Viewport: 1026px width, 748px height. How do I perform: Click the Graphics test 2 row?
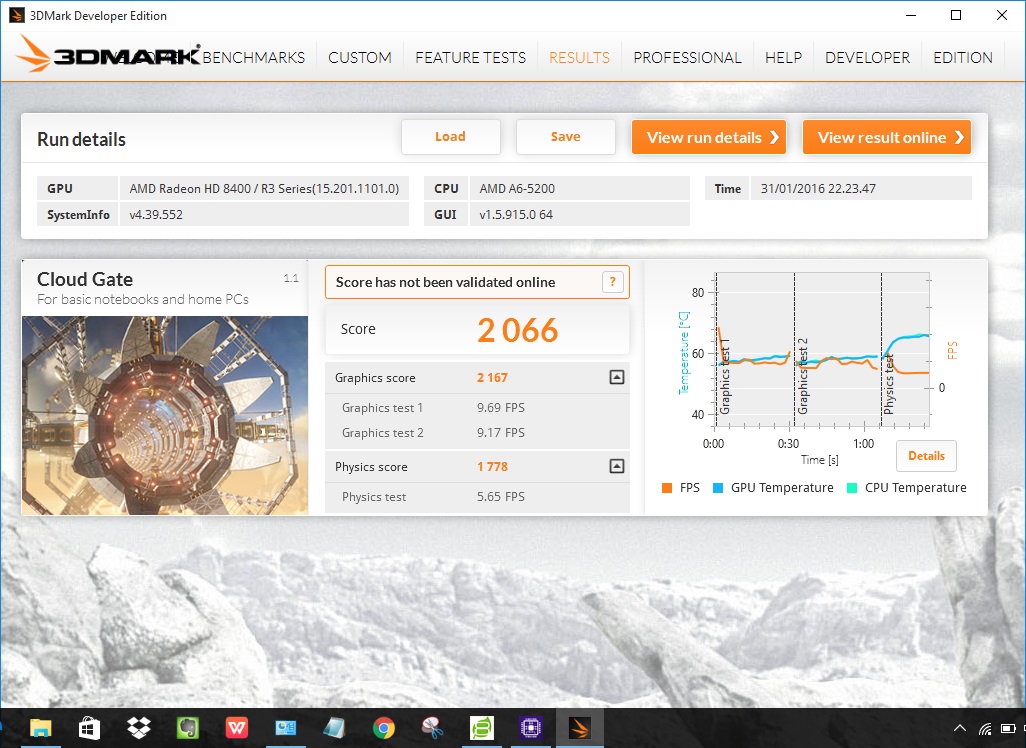pos(478,433)
